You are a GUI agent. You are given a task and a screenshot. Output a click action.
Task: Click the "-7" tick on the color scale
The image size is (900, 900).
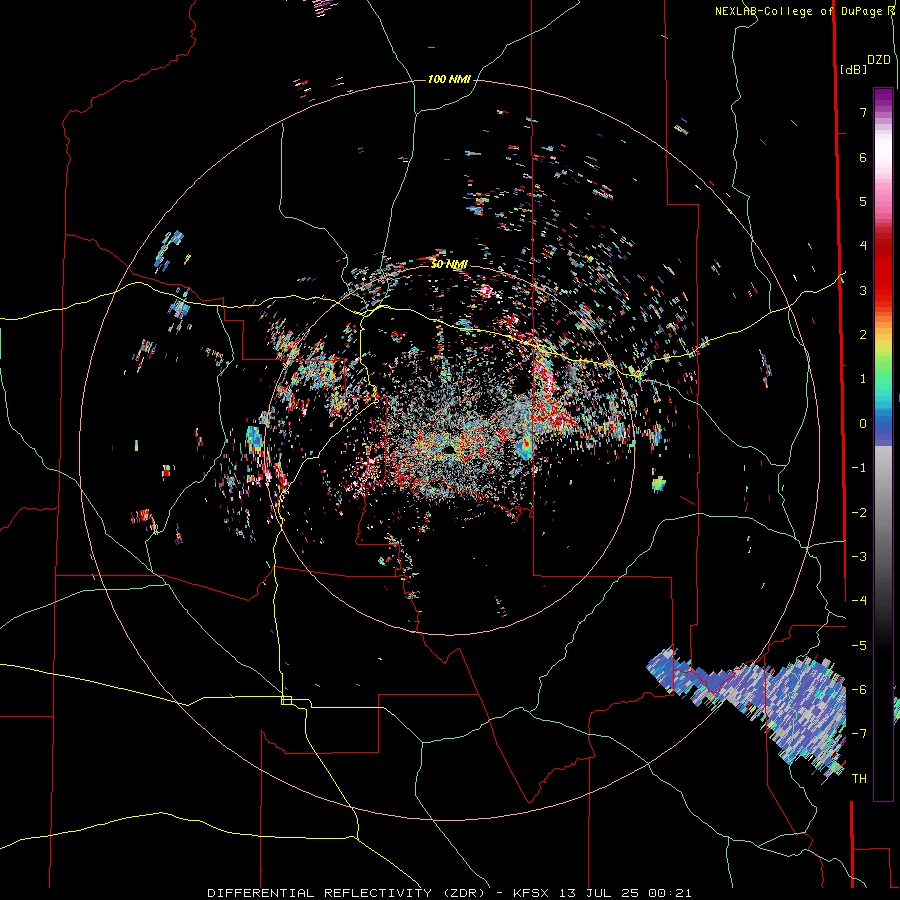point(859,734)
